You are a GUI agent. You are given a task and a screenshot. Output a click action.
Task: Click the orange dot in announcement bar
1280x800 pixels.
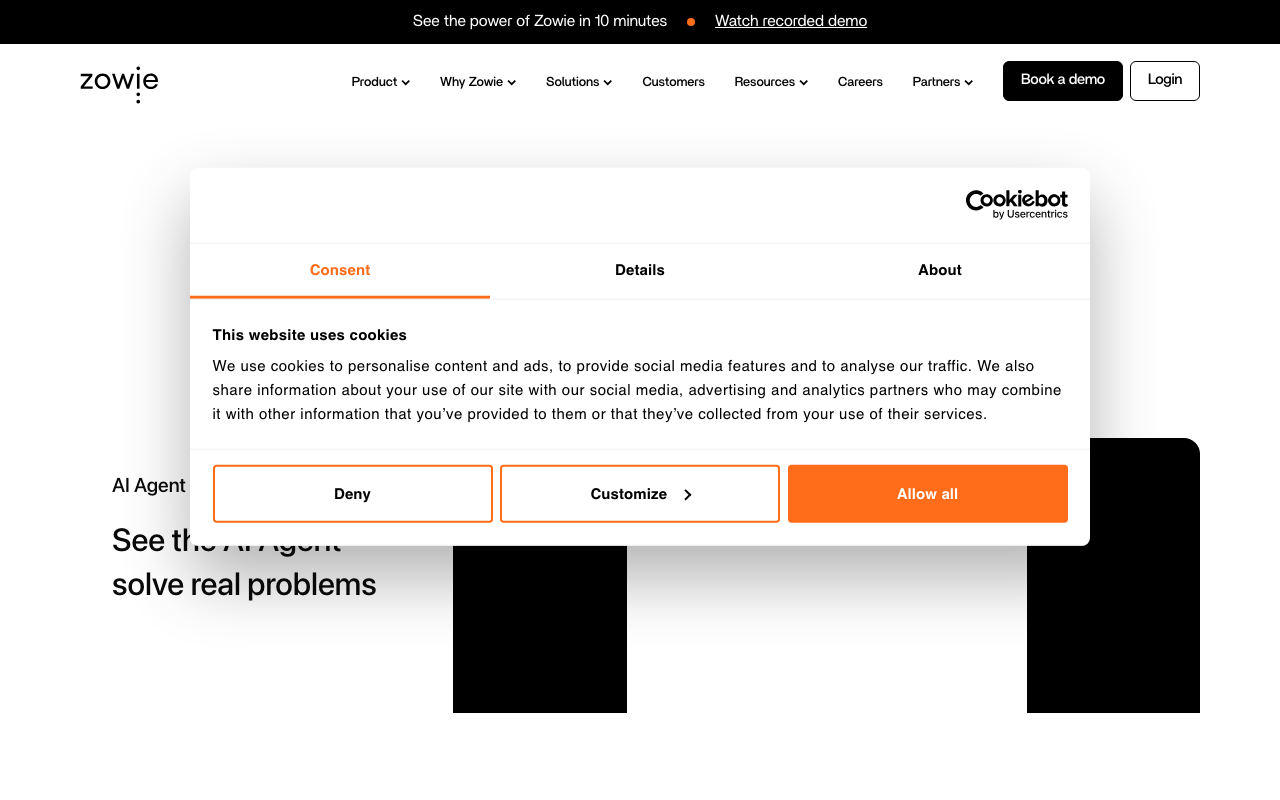[x=691, y=21]
